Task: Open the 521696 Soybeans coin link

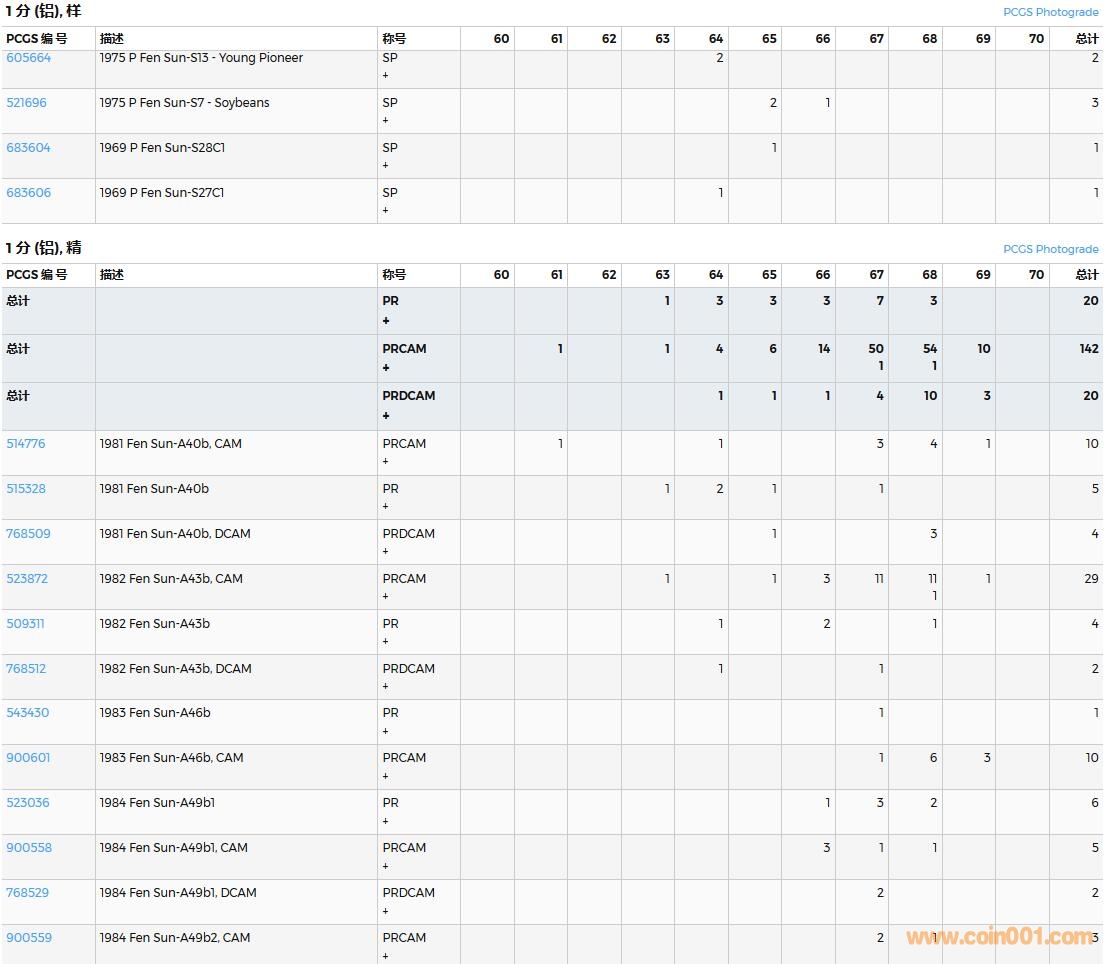Action: click(x=26, y=103)
